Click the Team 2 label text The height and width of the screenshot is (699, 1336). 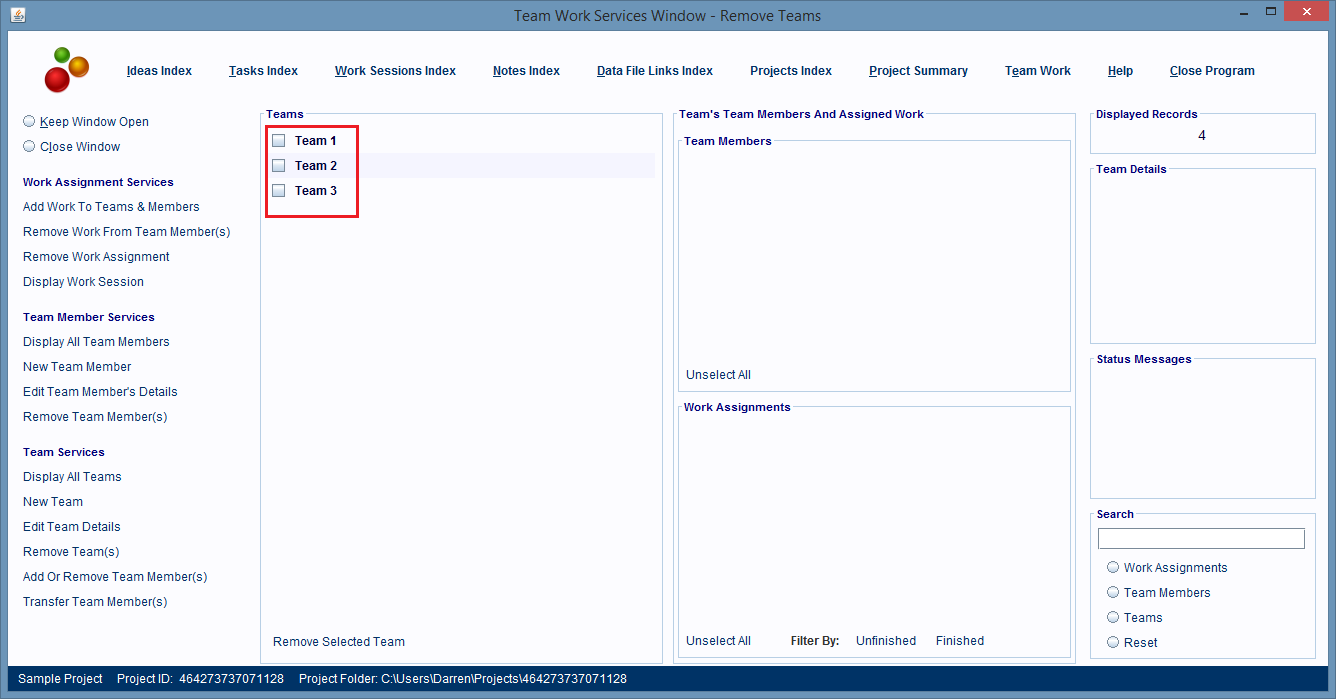pos(316,166)
